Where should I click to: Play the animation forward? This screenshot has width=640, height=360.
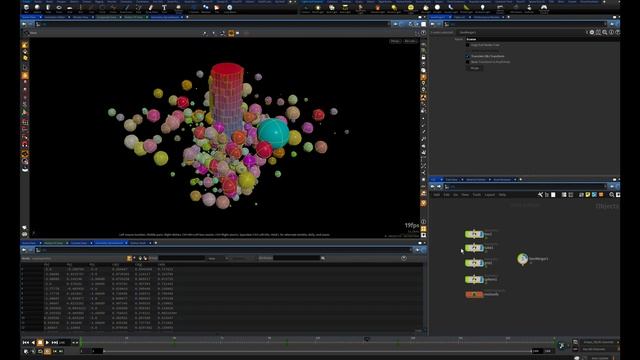point(47,342)
